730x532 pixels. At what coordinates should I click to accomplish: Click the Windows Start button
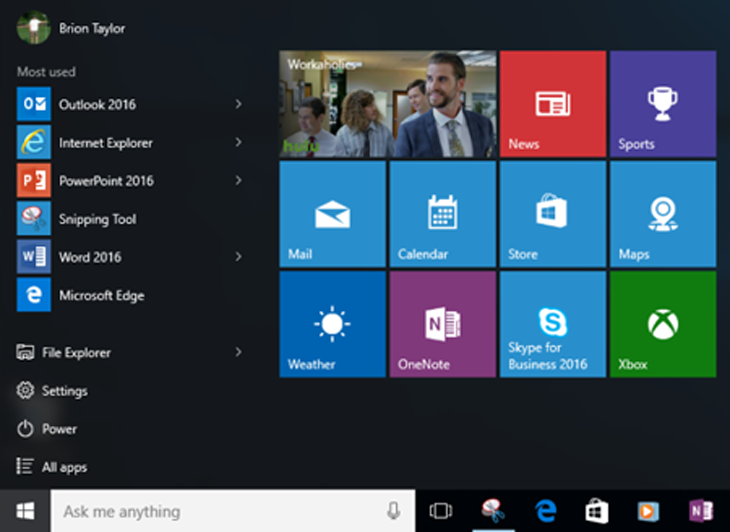click(x=25, y=511)
